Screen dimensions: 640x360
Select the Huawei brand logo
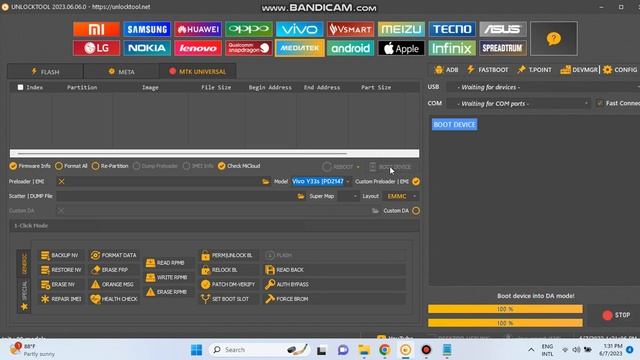tap(198, 29)
